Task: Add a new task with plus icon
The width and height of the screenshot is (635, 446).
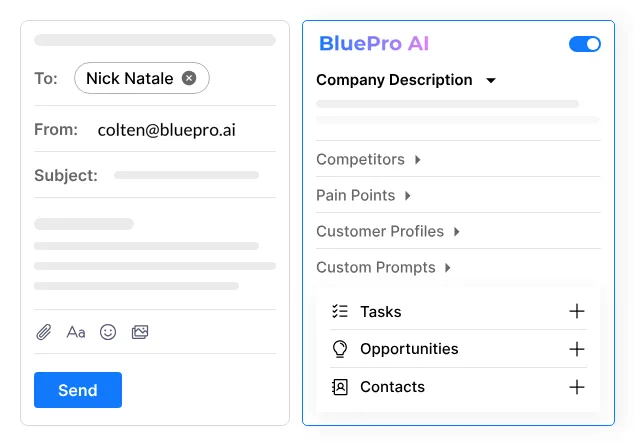Action: click(x=577, y=311)
